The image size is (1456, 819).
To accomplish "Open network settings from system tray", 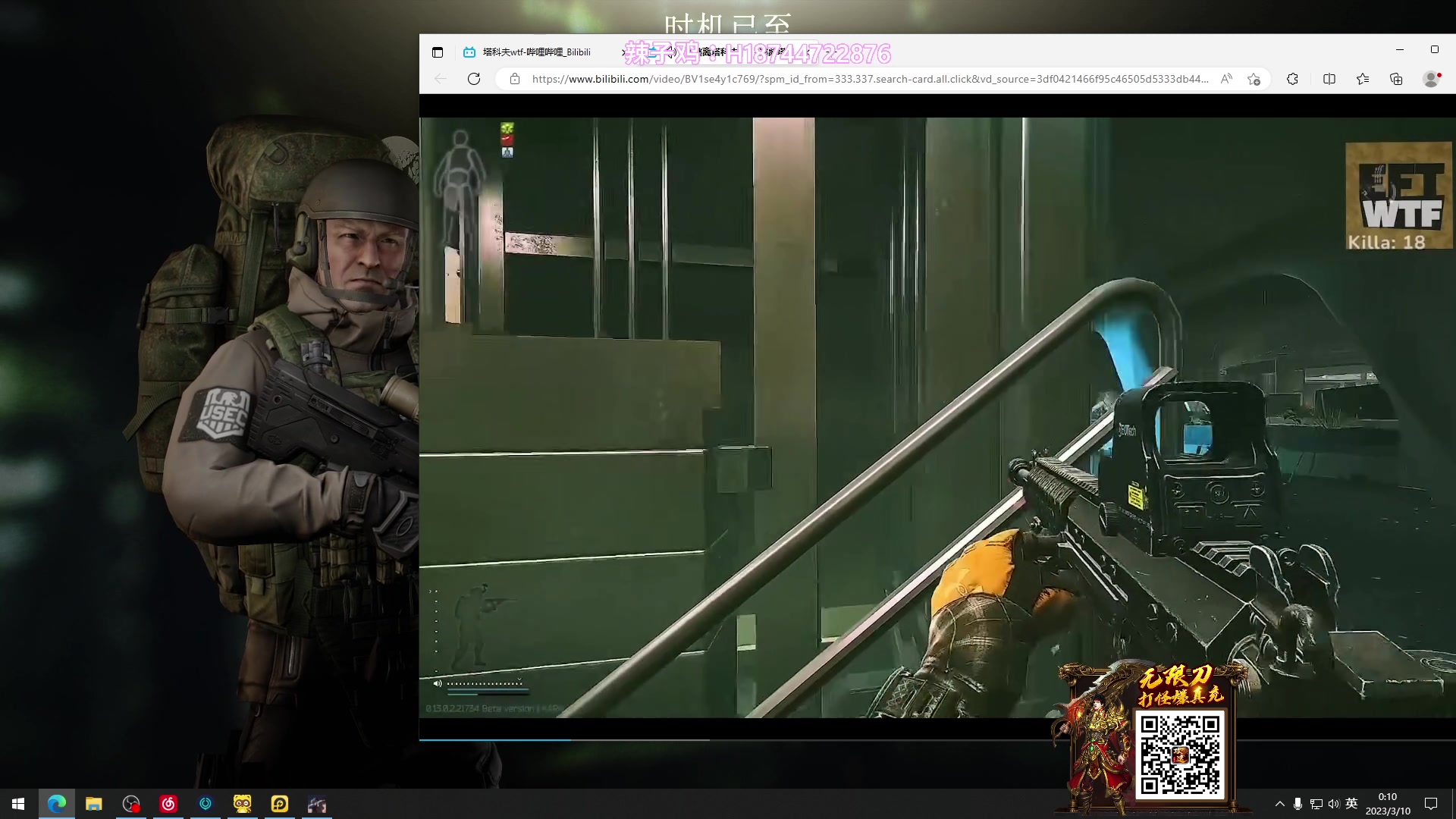I will point(1316,804).
